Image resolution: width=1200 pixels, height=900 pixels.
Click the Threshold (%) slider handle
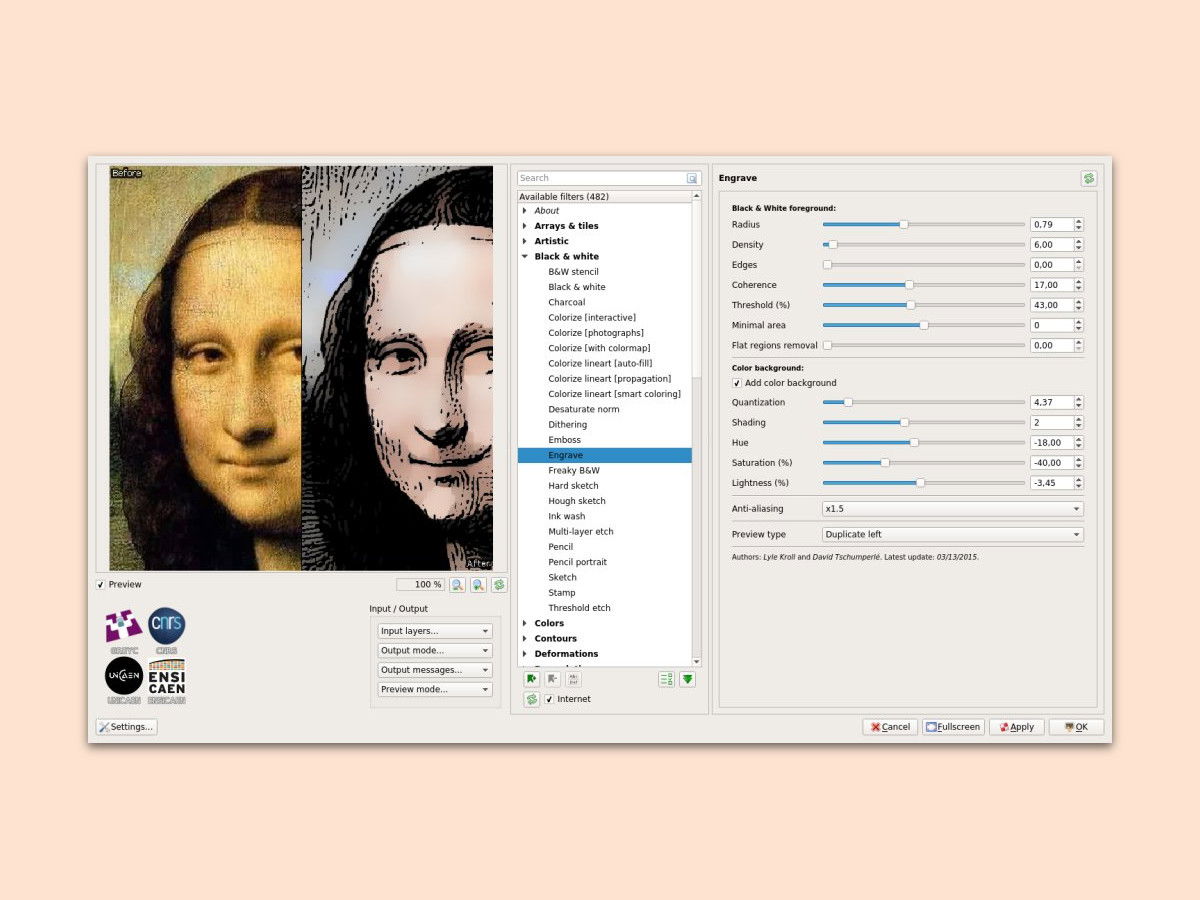click(911, 305)
